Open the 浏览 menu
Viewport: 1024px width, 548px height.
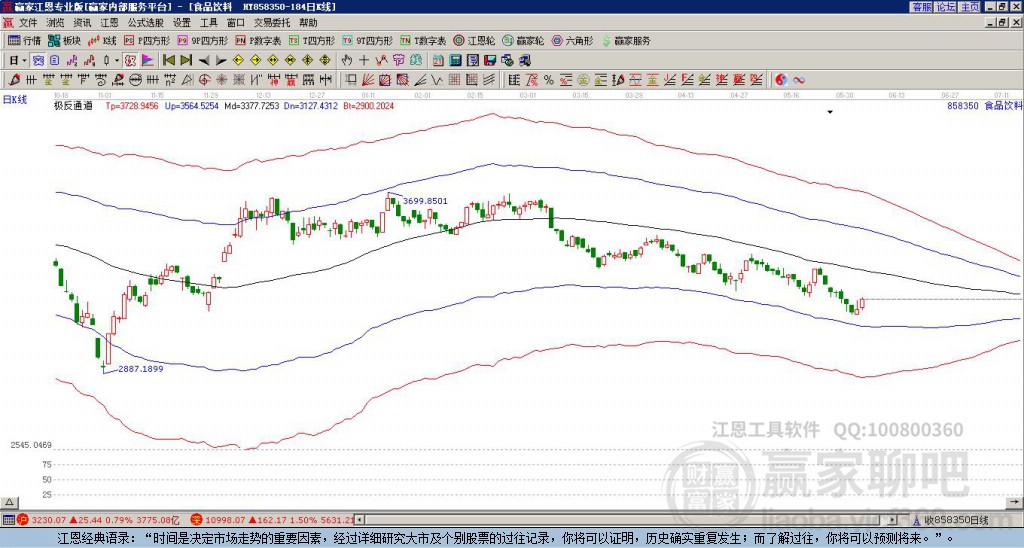(56, 23)
